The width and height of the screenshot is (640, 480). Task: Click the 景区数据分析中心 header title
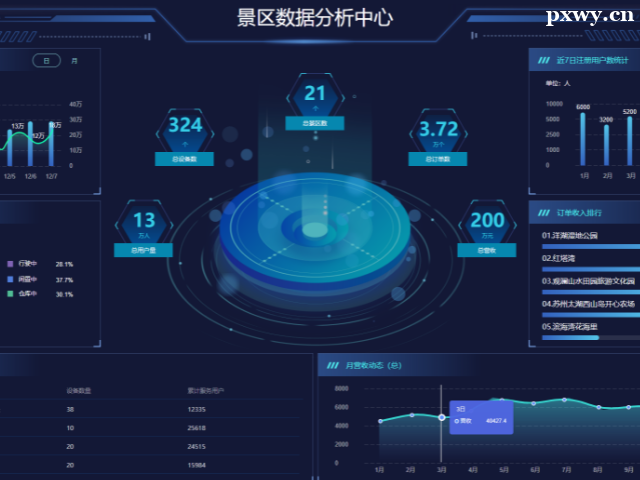click(x=314, y=18)
